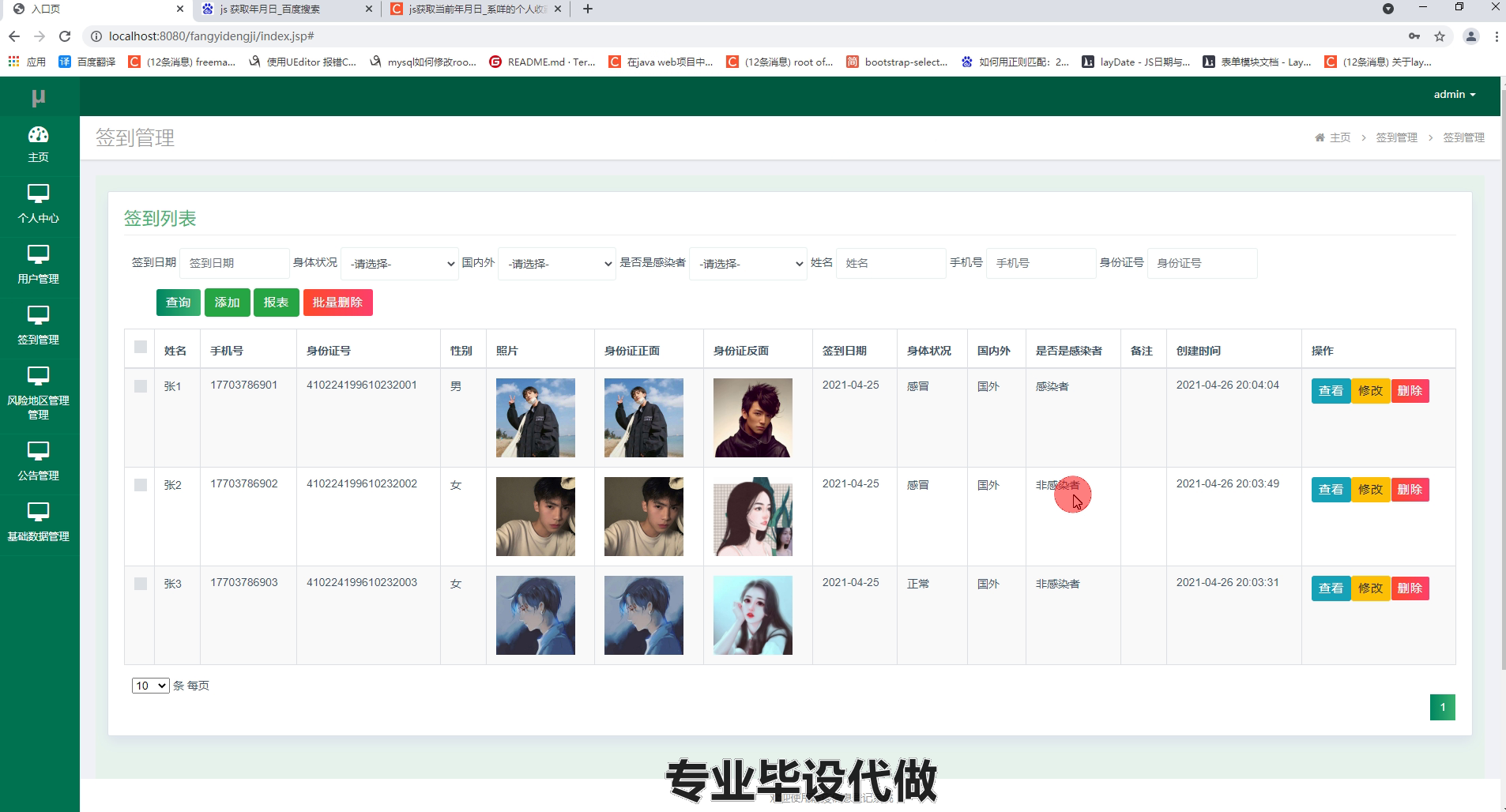
Task: Focus the 签到日期 date input
Action: click(234, 263)
